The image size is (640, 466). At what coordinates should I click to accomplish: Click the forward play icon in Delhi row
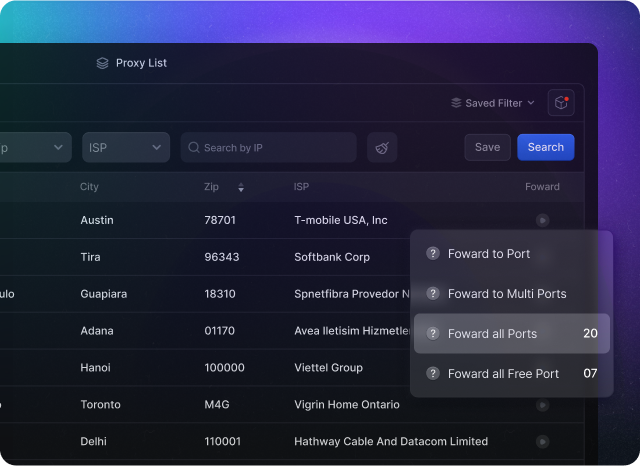(542, 441)
